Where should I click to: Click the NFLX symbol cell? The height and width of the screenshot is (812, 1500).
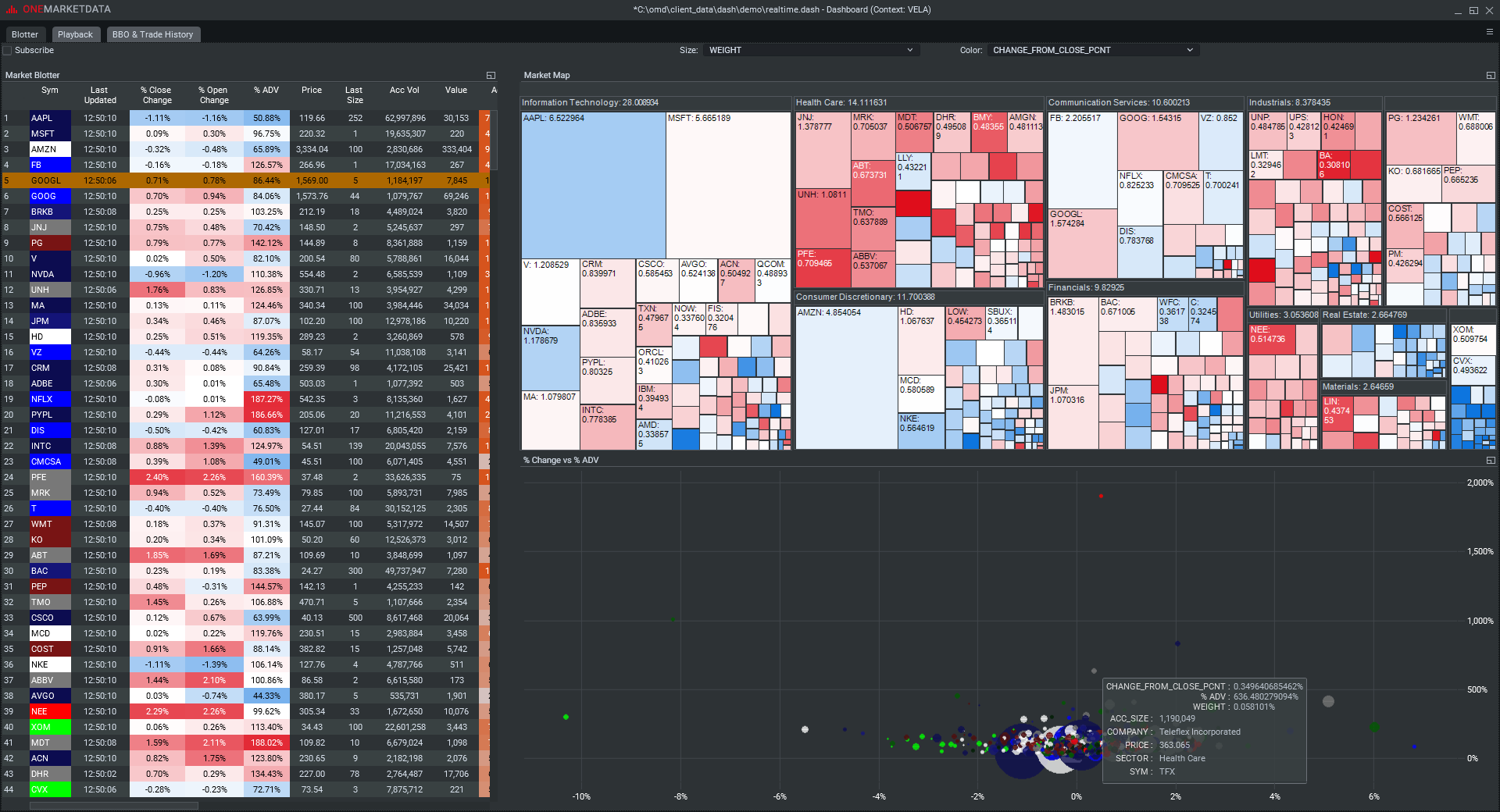click(50, 399)
